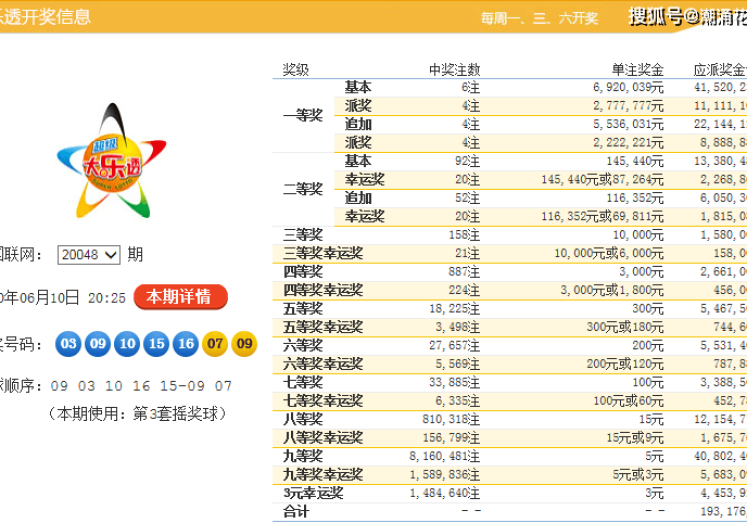The height and width of the screenshot is (523, 747).
Task: Click the 33,885注 winners count
Action: click(x=454, y=382)
